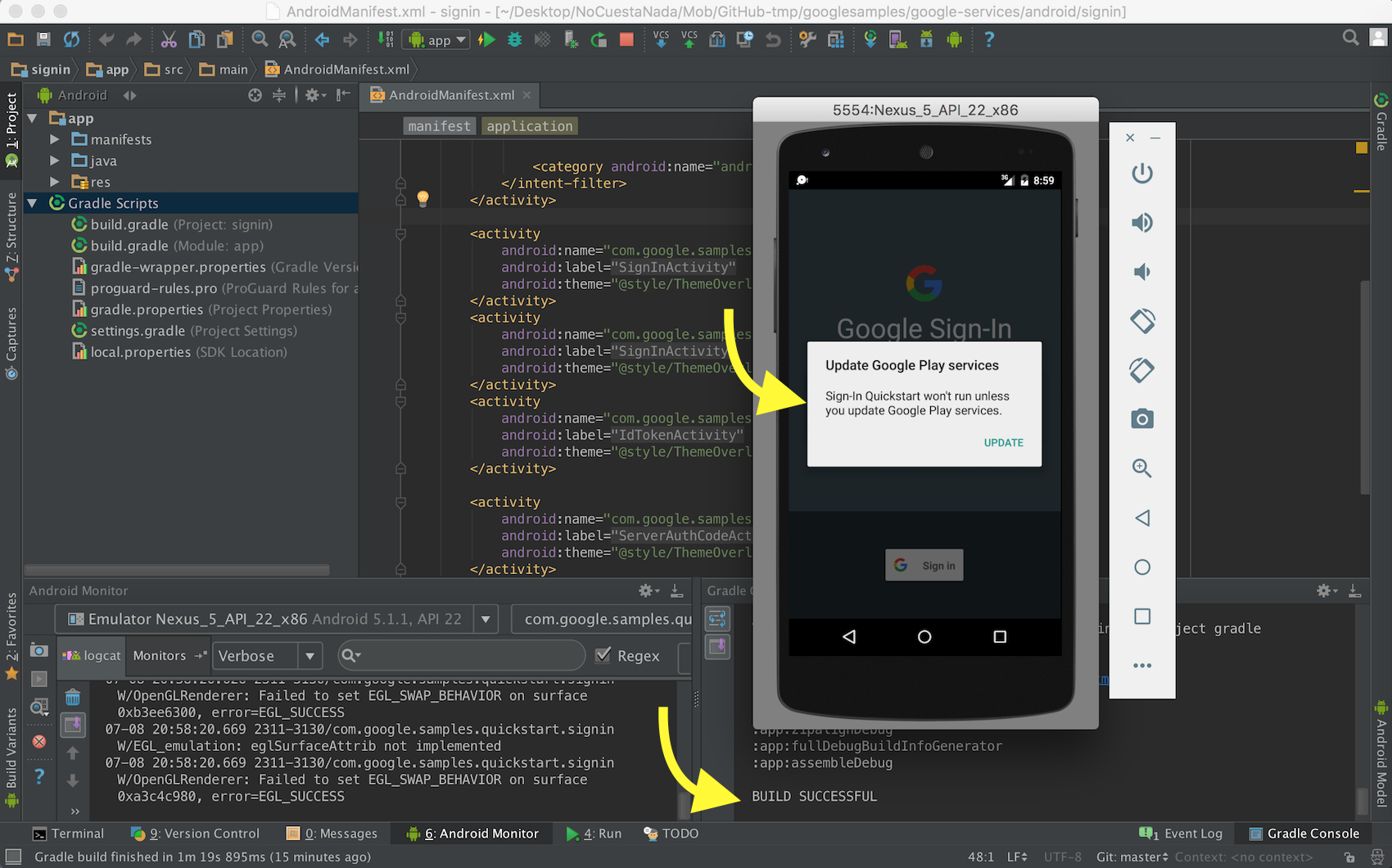Switch to AndroidManifest.xml editor tab
This screenshot has width=1392, height=868.
point(450,95)
